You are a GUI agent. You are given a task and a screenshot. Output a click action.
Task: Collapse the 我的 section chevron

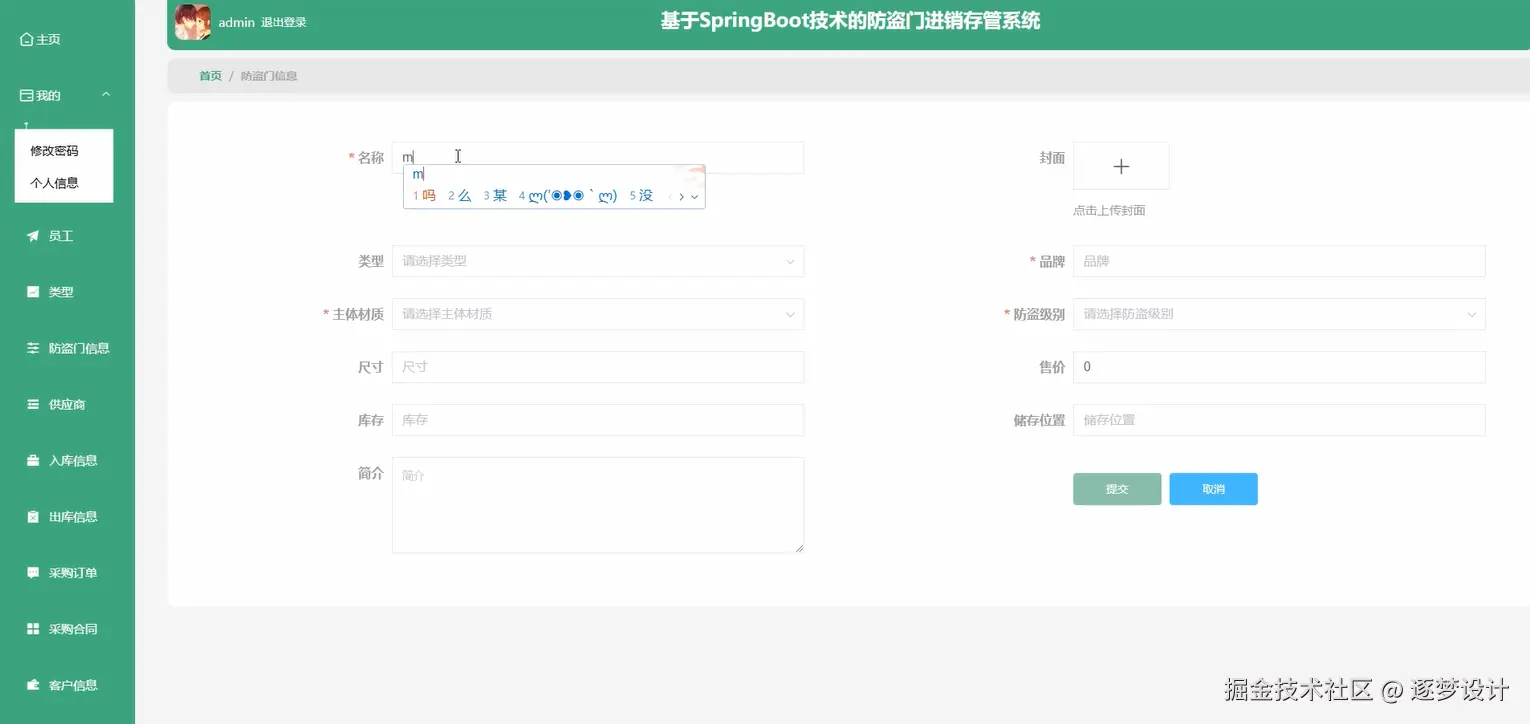[106, 94]
